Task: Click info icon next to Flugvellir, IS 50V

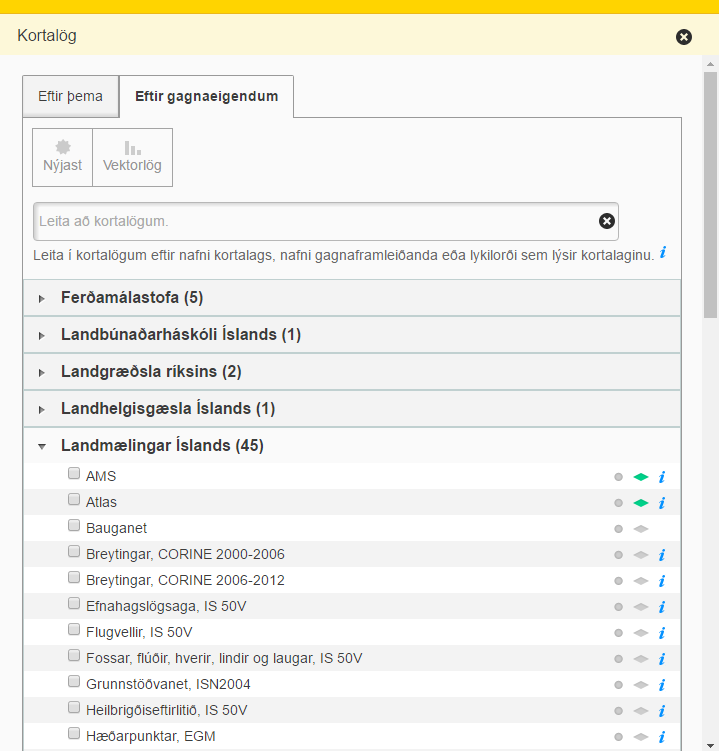Action: click(x=662, y=633)
